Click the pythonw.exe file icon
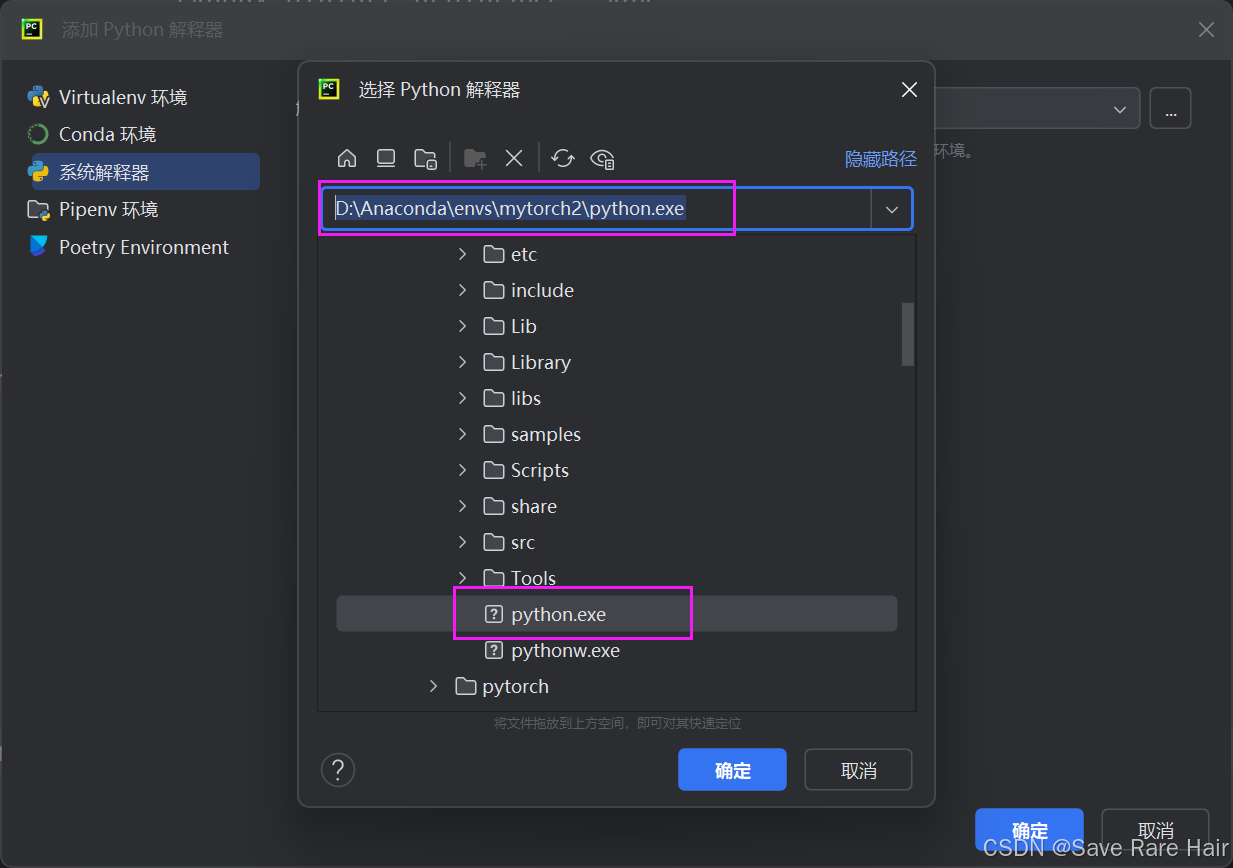This screenshot has height=868, width=1233. 493,651
